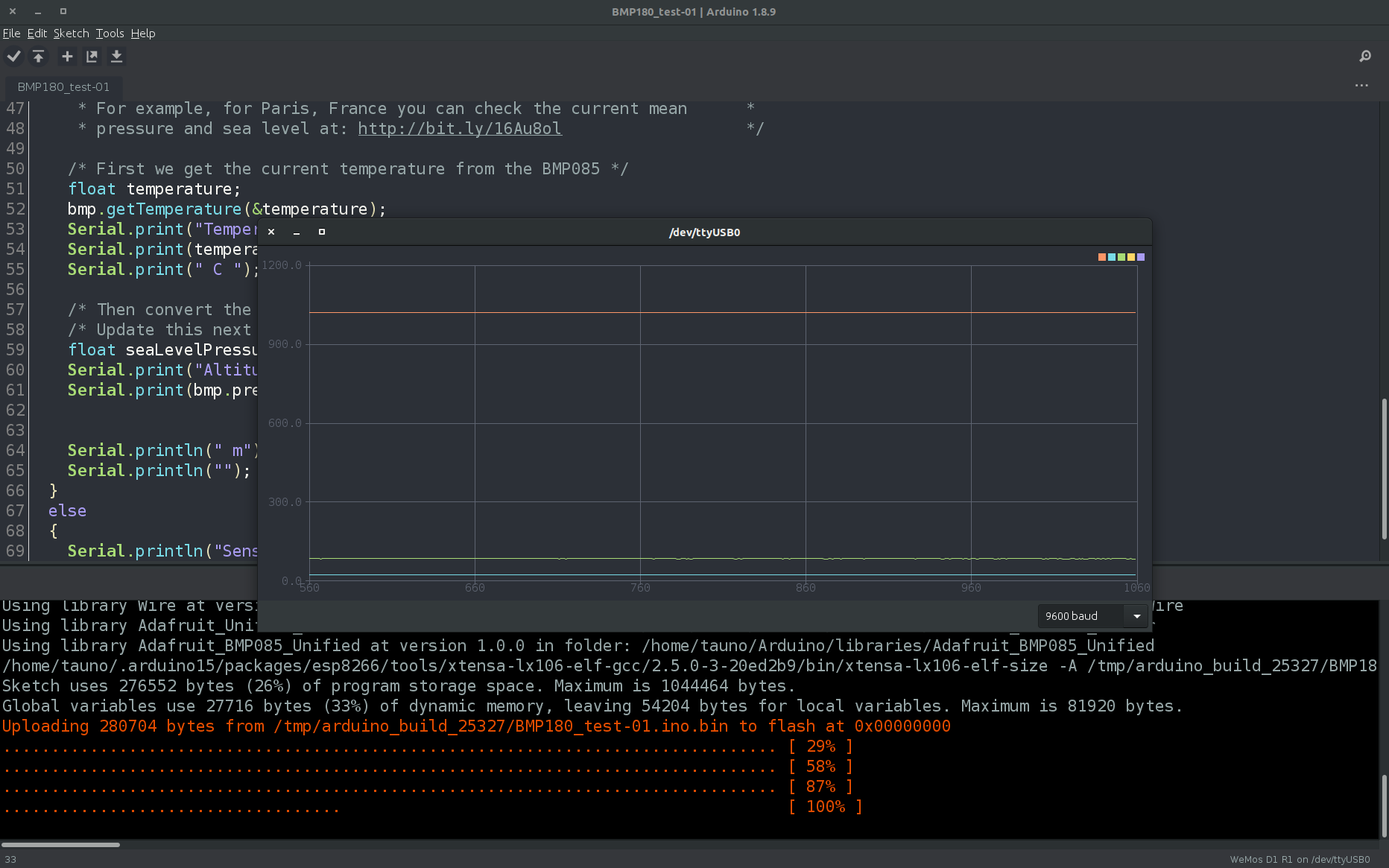Create a new sketch with plus icon
This screenshot has width=1389, height=868.
click(x=67, y=57)
